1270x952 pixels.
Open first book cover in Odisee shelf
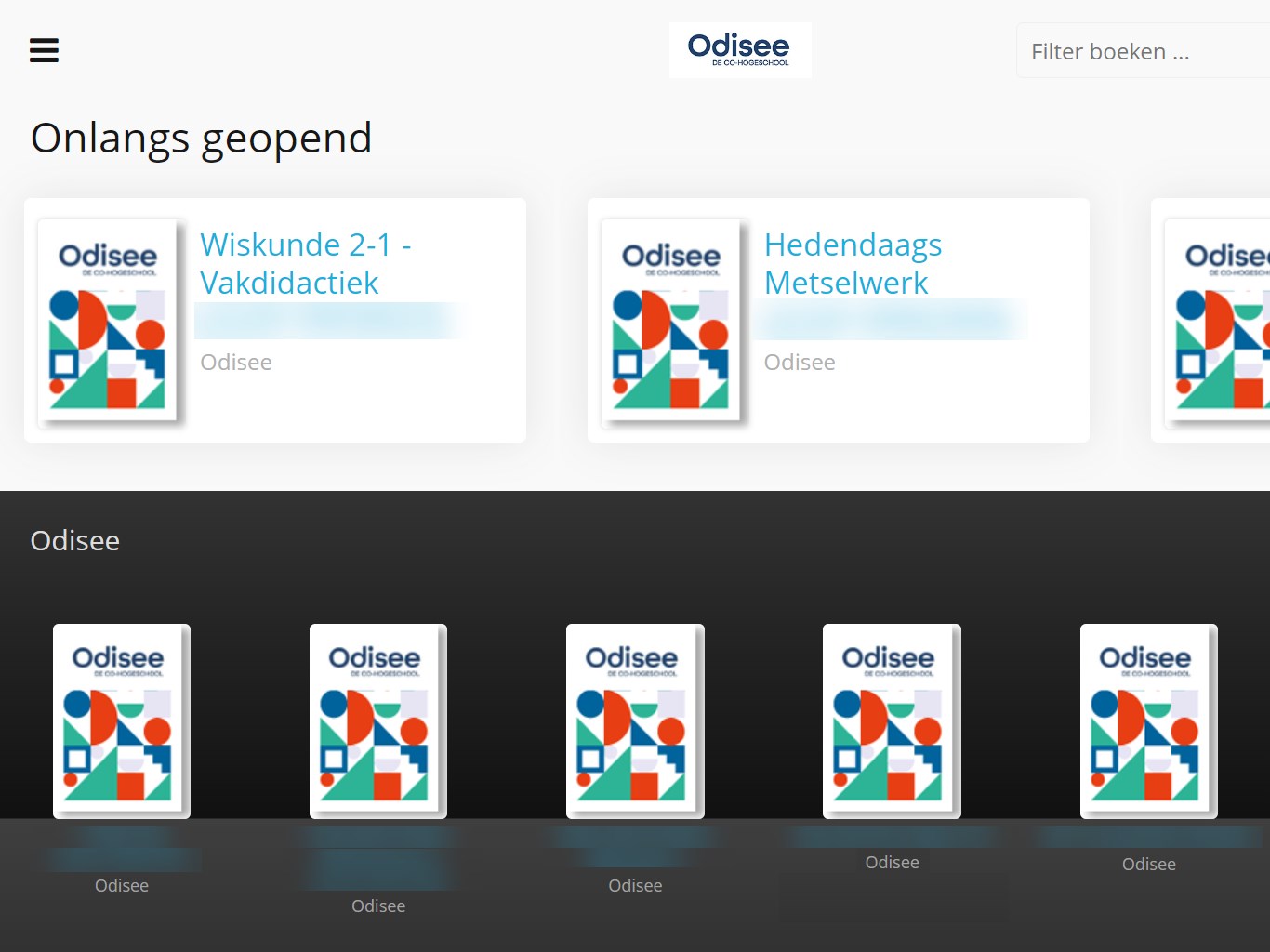tap(122, 721)
